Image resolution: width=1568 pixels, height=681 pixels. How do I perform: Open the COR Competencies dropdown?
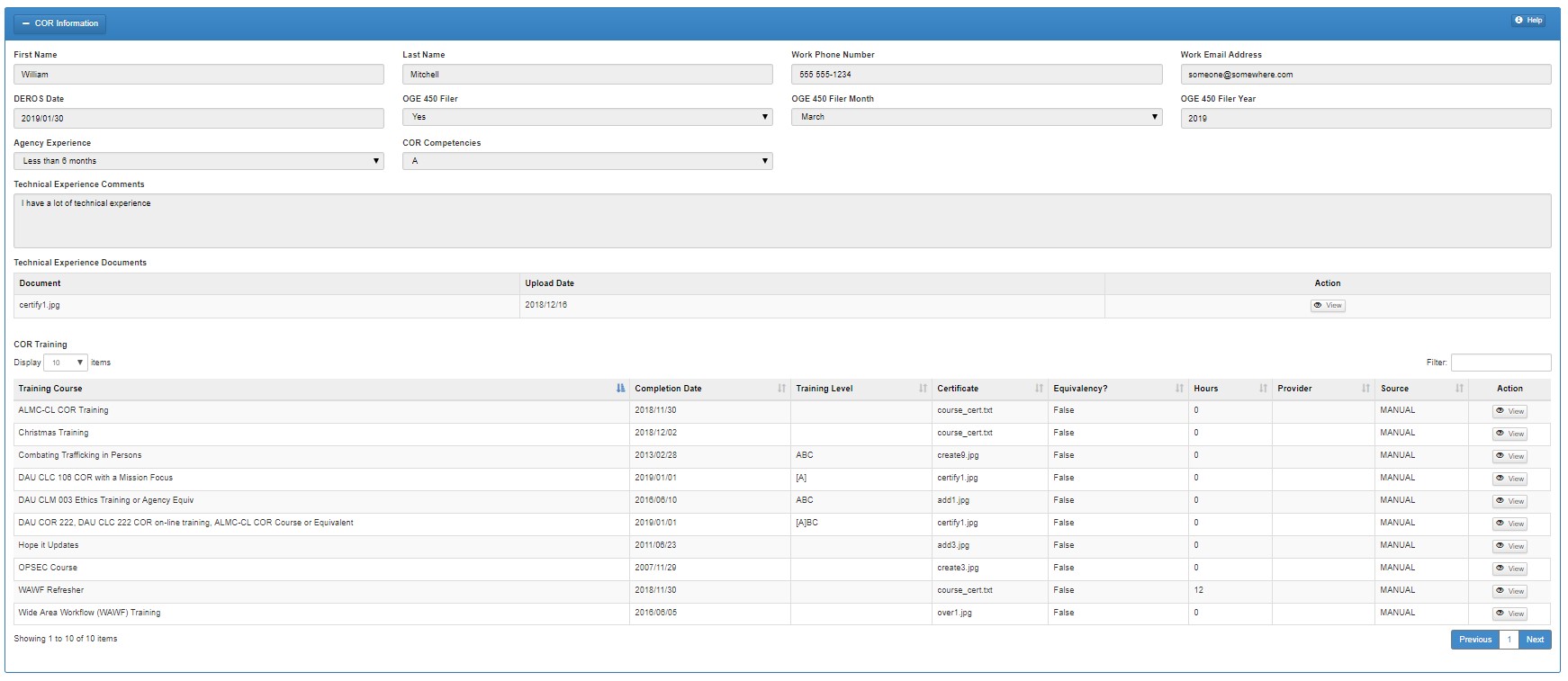588,161
